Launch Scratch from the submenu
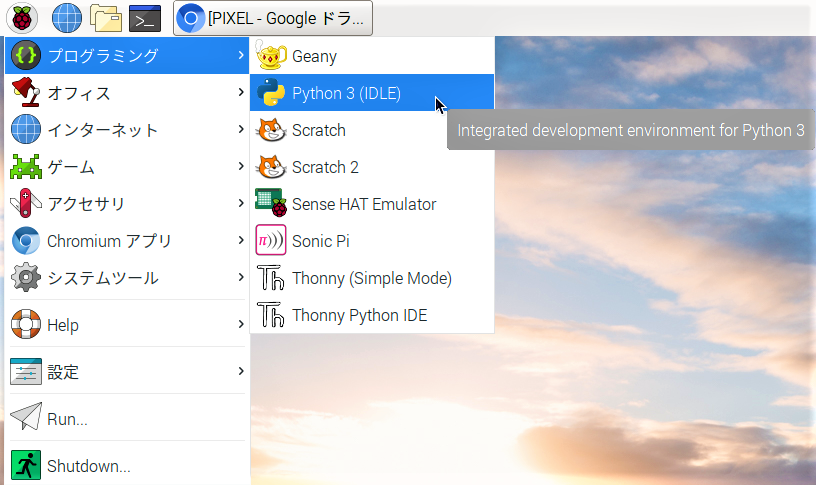 click(x=372, y=130)
